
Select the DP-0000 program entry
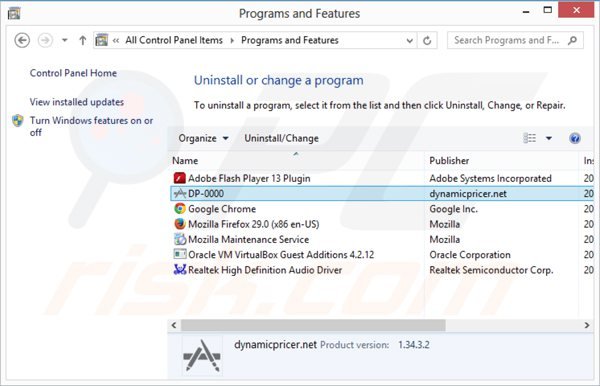pos(381,194)
